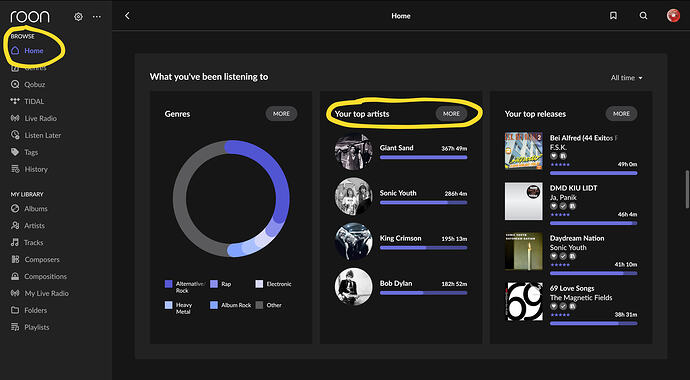This screenshot has height=380, width=690.
Task: Open the Bei Alfred album cover
Action: [x=524, y=150]
